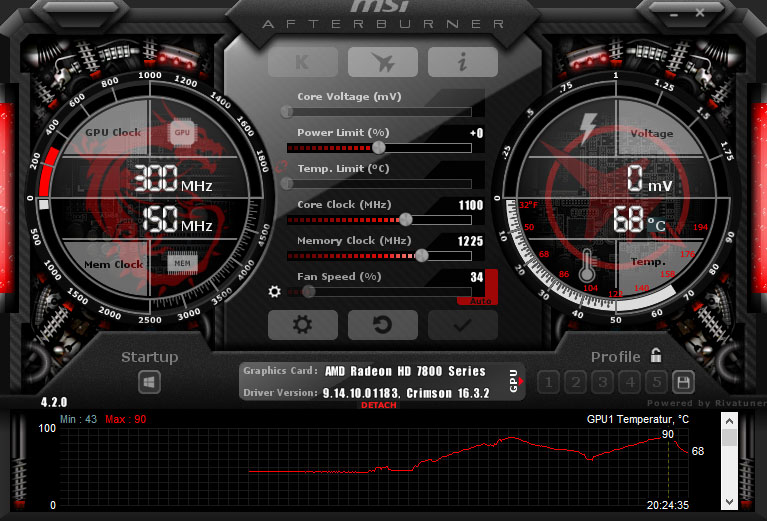Viewport: 767px width, 521px height.
Task: Click the Memory Clock slider handle
Action: click(x=422, y=255)
